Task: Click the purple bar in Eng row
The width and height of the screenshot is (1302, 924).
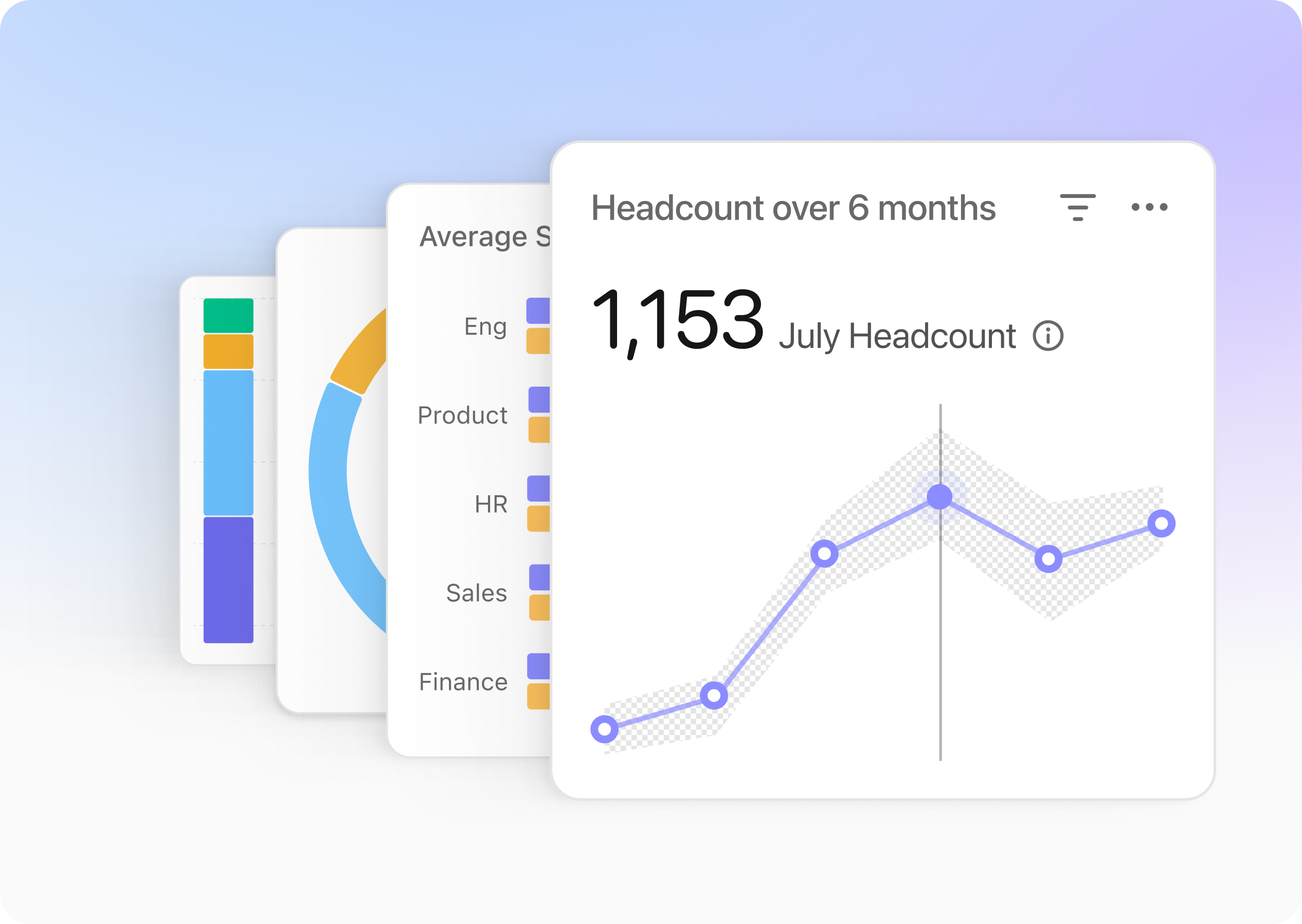Action: pos(538,311)
